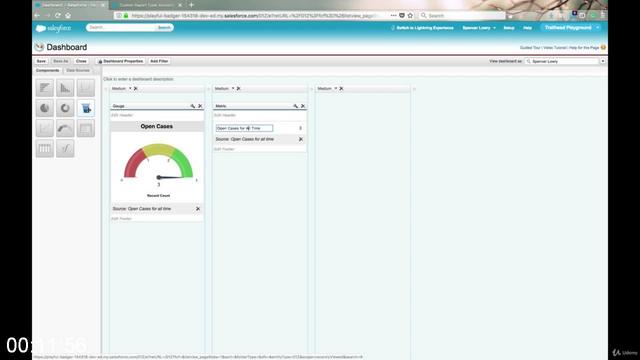Open the Setup link

click(x=509, y=28)
